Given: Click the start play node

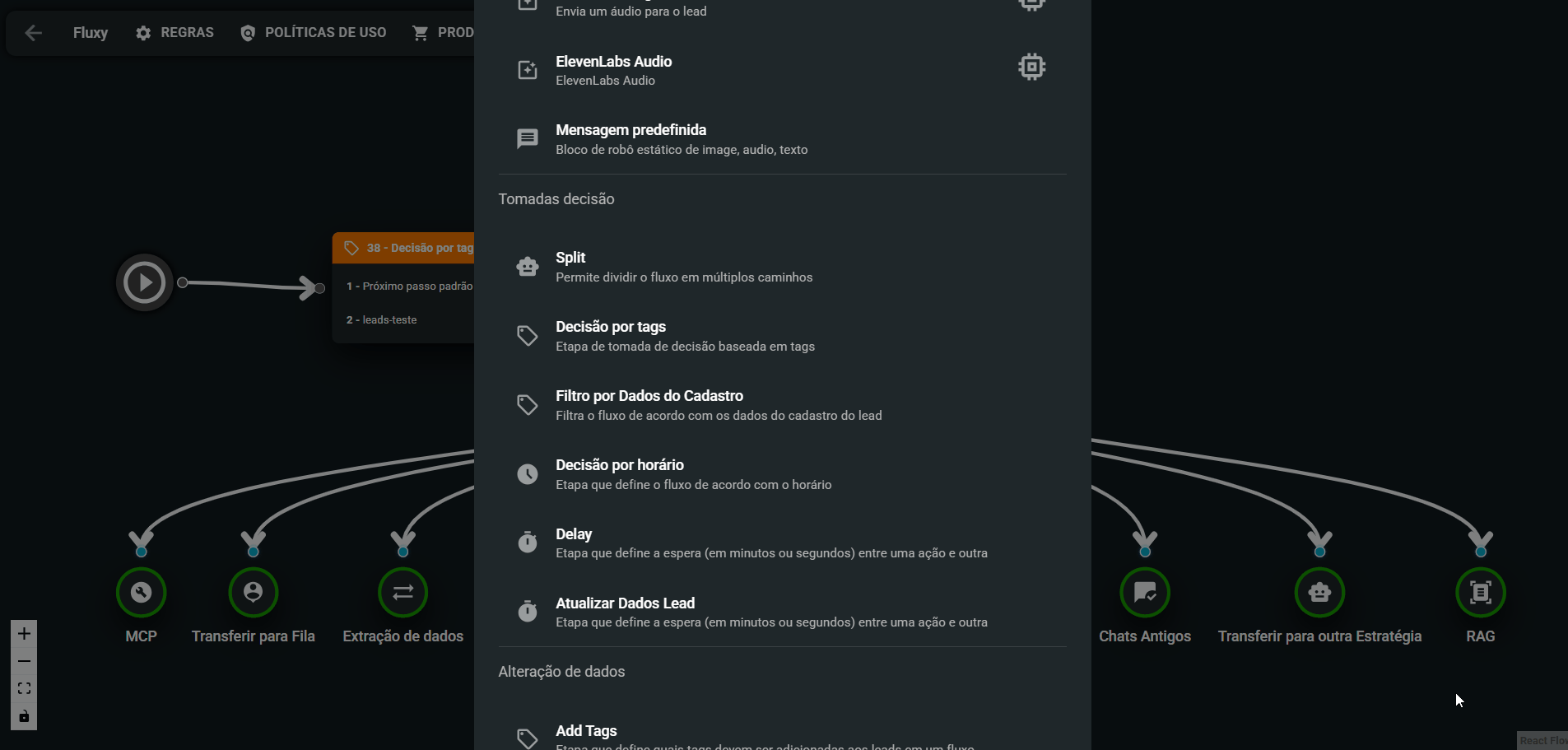Looking at the screenshot, I should (145, 282).
